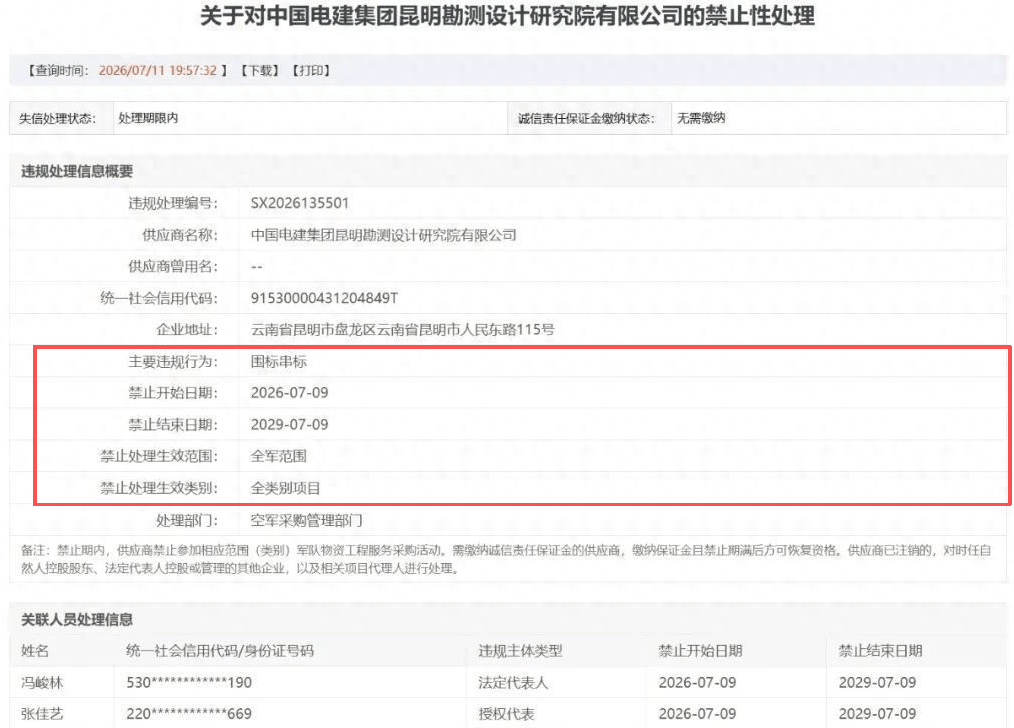Select former name value "--"
This screenshot has width=1014, height=728.
(257, 266)
